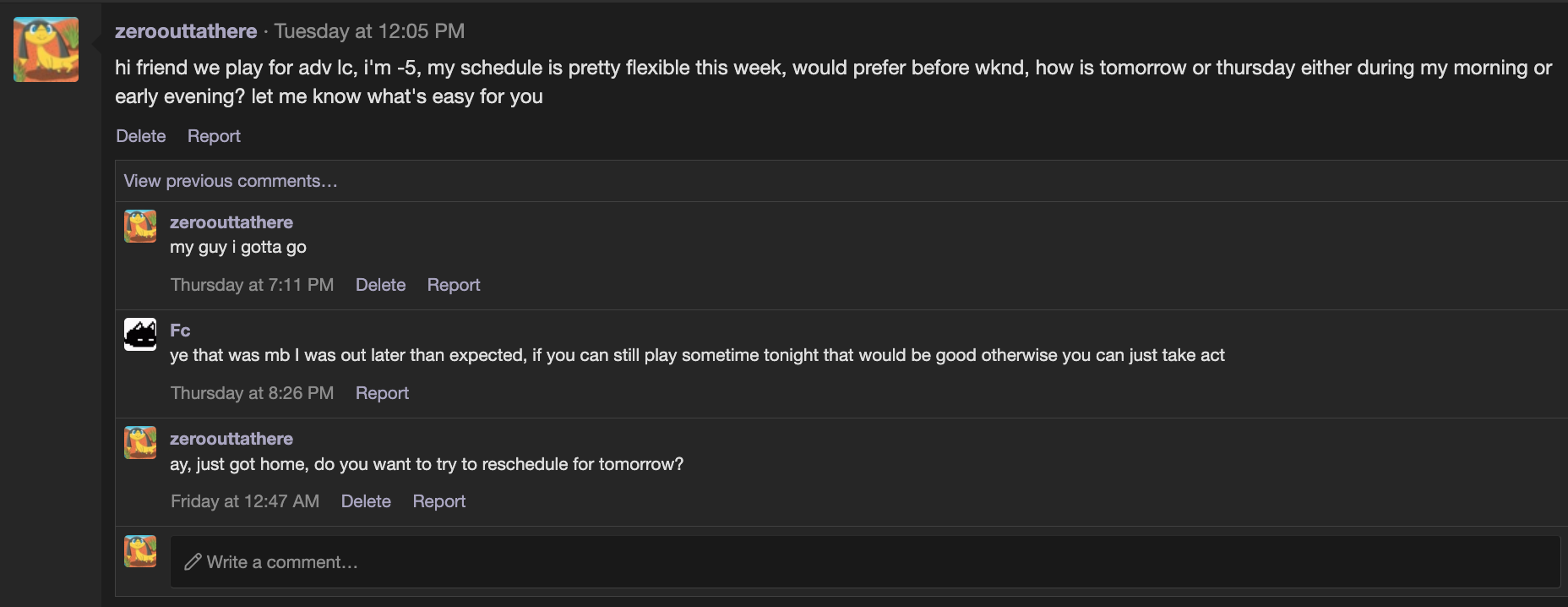This screenshot has width=1568, height=607.
Task: Delete the reschedule for tomorrow comment
Action: [x=366, y=501]
